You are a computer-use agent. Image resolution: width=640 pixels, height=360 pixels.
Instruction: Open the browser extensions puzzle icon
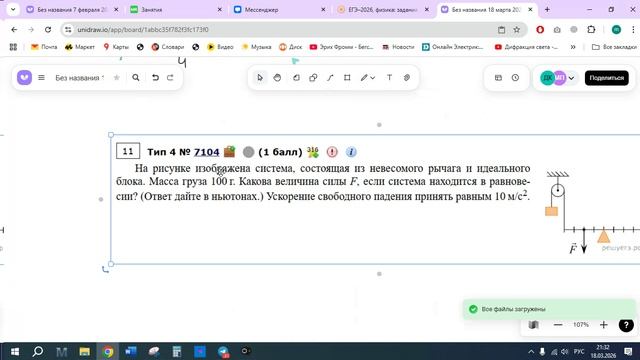[x=591, y=29]
